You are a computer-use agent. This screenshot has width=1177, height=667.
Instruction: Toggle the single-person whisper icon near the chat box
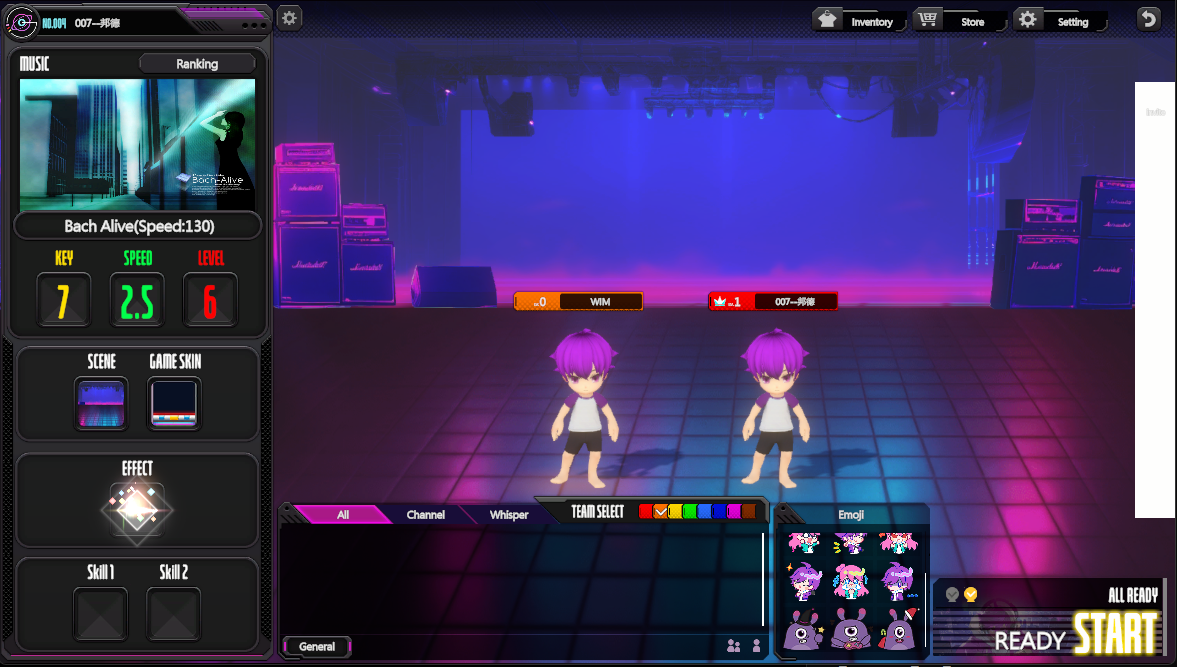[757, 647]
